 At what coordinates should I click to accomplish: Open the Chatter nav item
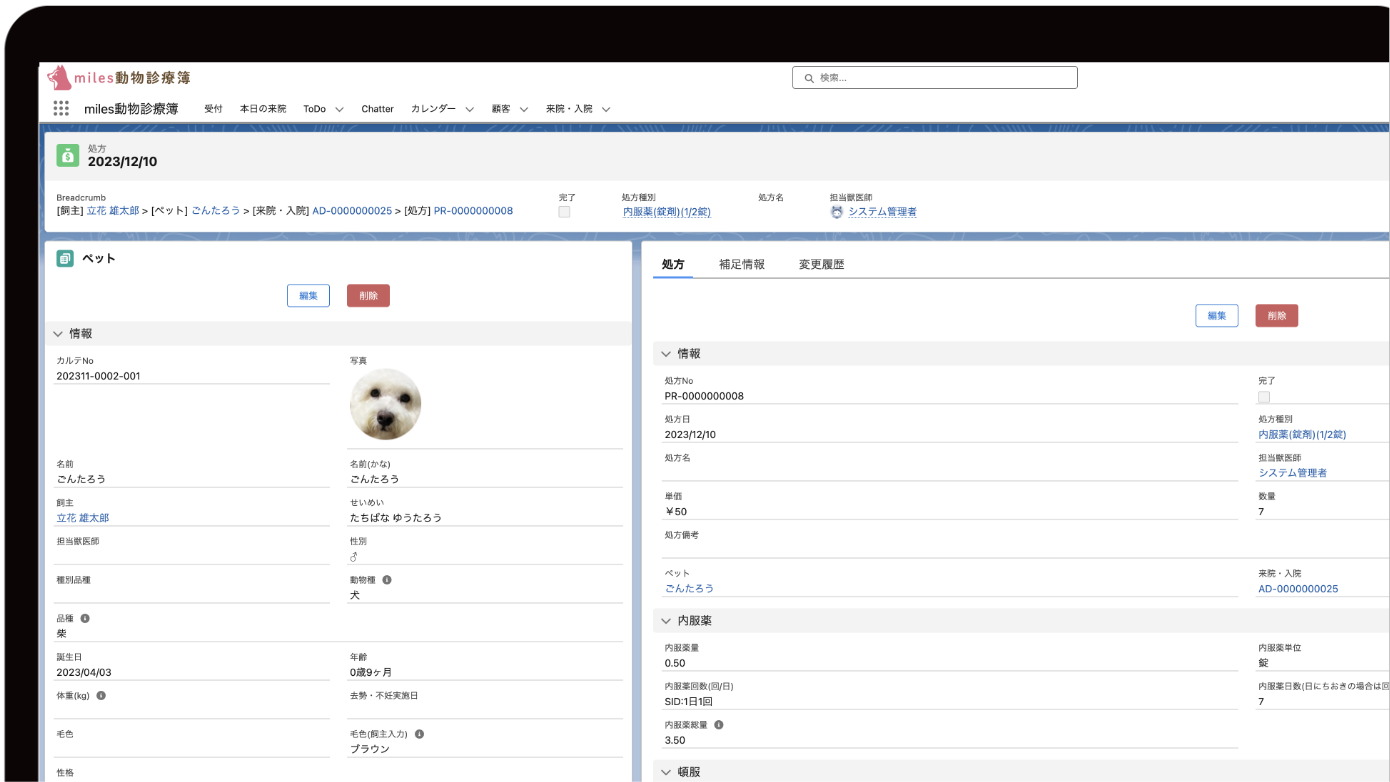pyautogui.click(x=378, y=108)
